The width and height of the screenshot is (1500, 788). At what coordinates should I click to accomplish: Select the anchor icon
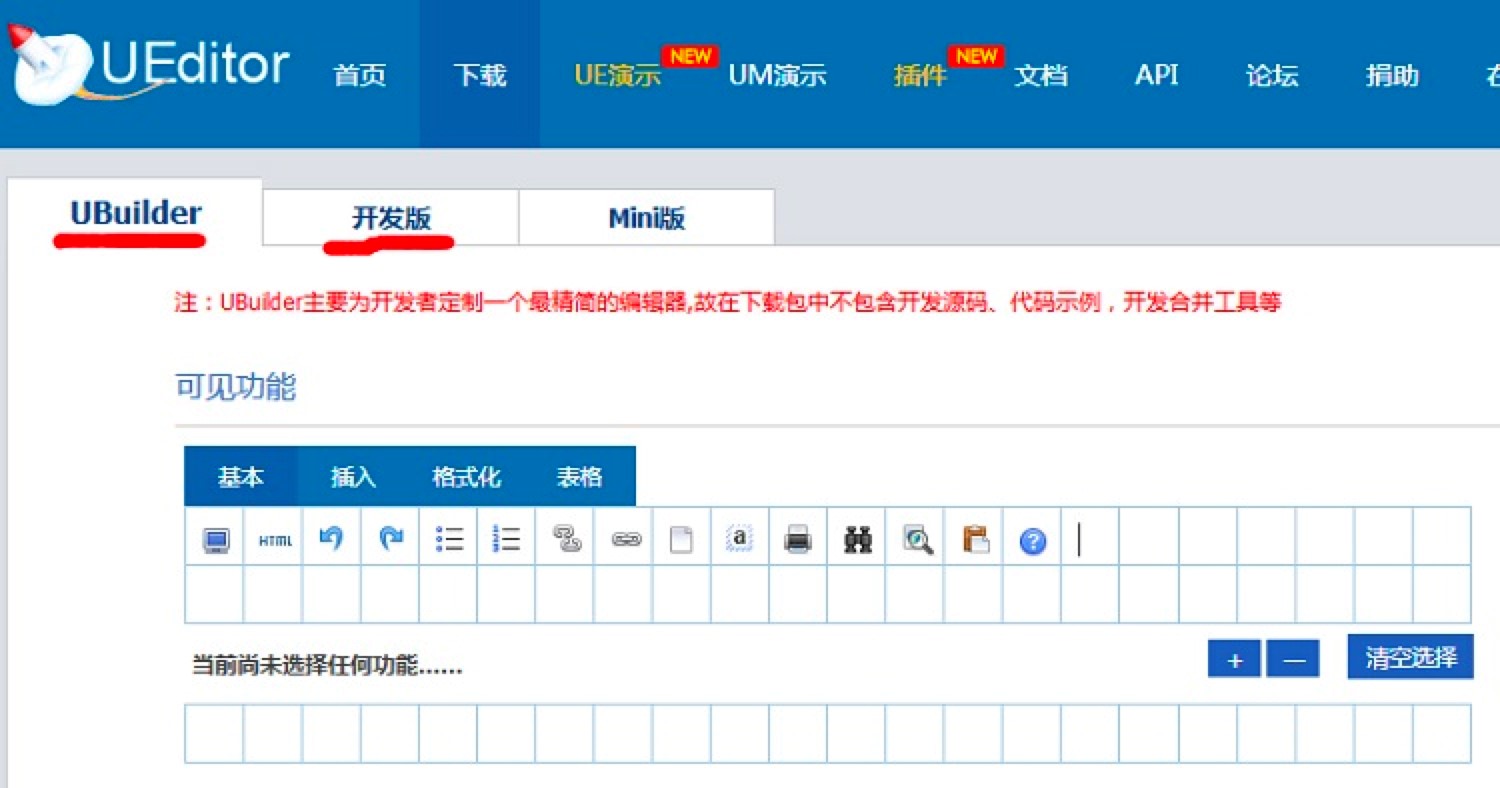(x=739, y=538)
